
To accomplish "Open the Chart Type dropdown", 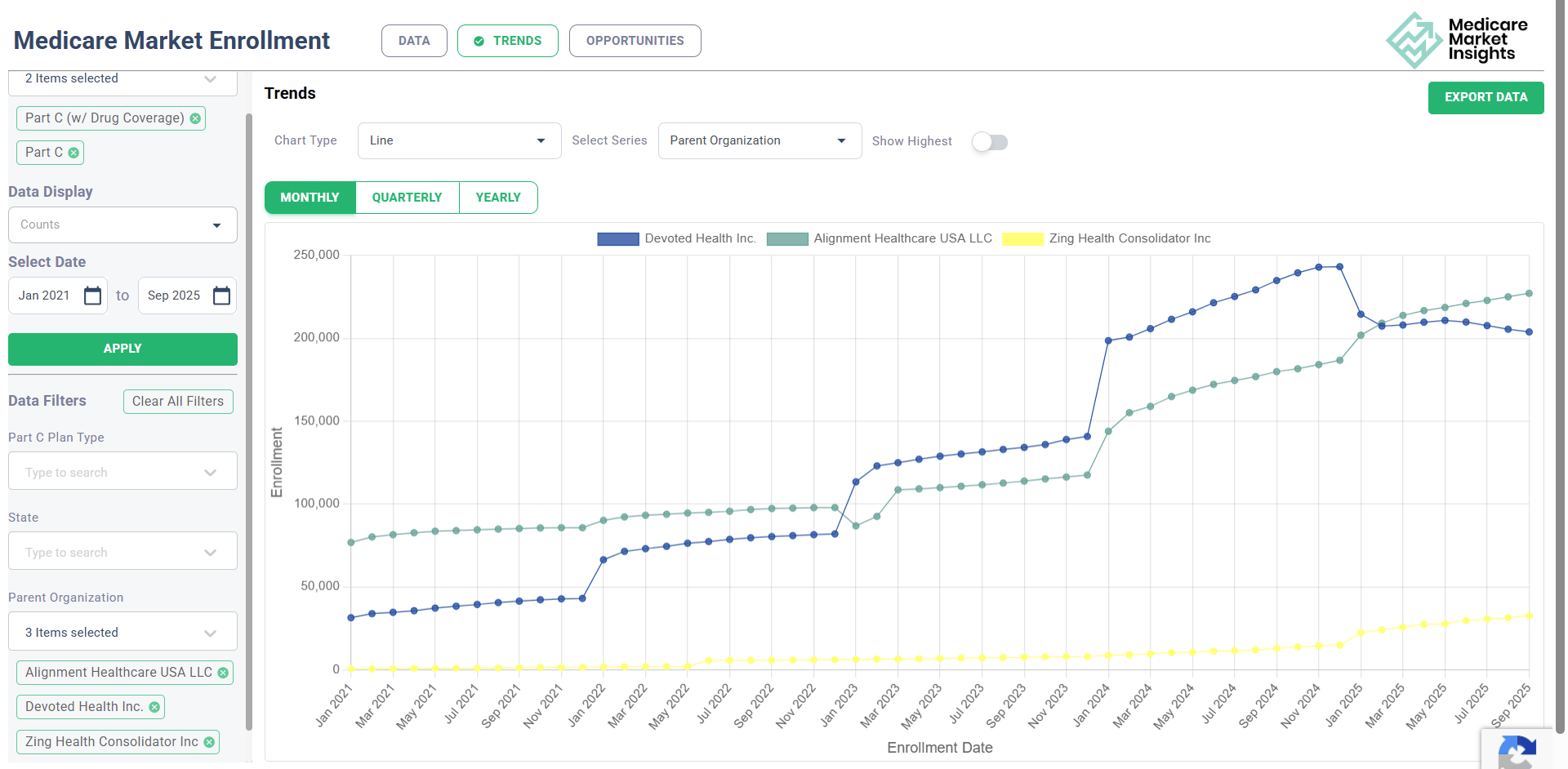I will click(x=459, y=141).
